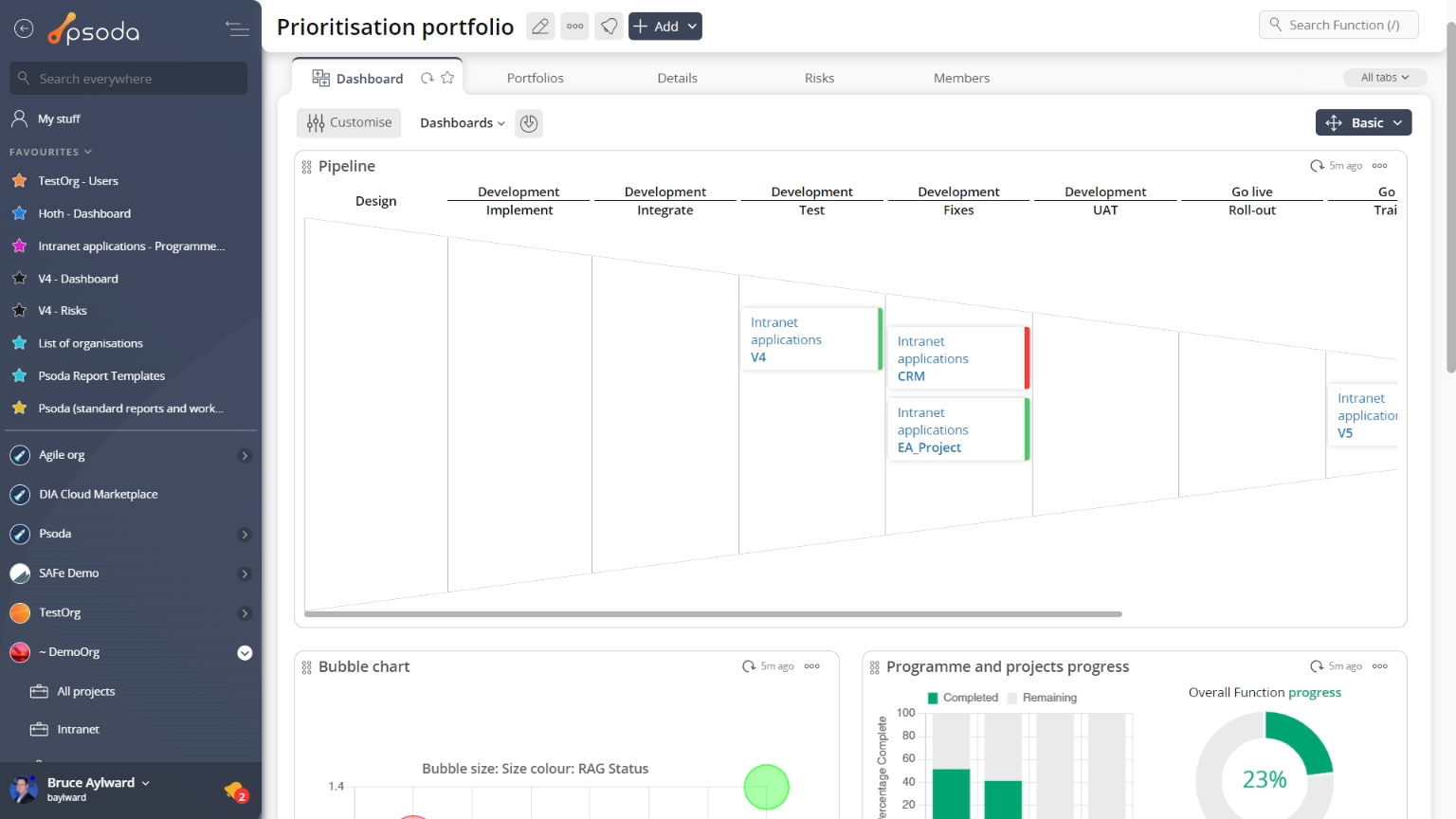Grab the Pipeline widget drag handle
This screenshot has height=819, width=1456.
click(x=306, y=167)
